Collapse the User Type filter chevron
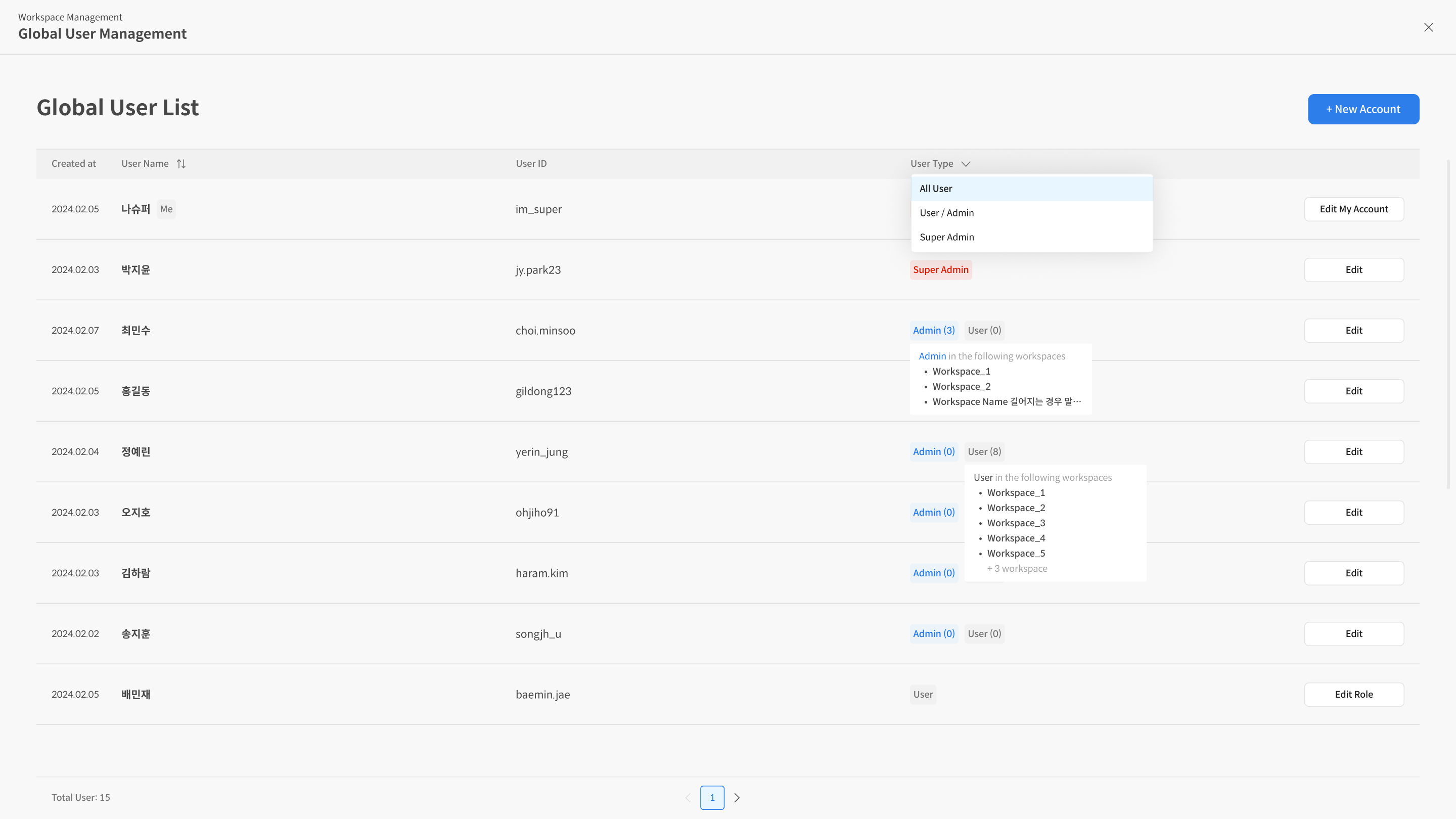The height and width of the screenshot is (819, 1456). tap(966, 164)
